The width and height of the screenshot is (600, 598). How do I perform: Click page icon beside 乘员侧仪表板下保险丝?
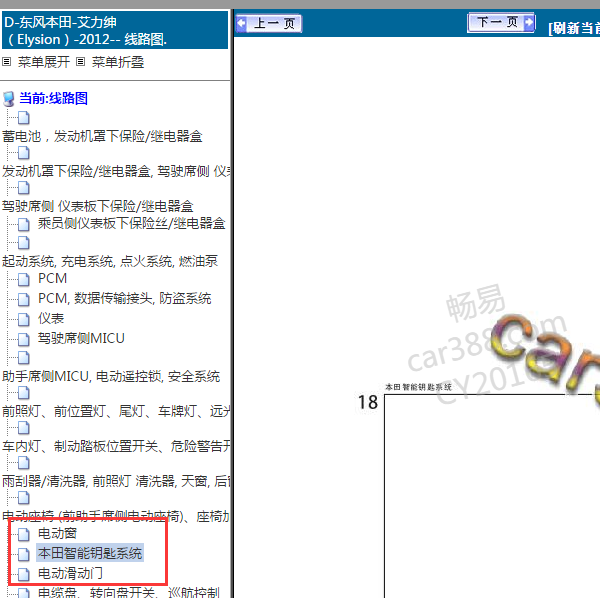pos(23,225)
